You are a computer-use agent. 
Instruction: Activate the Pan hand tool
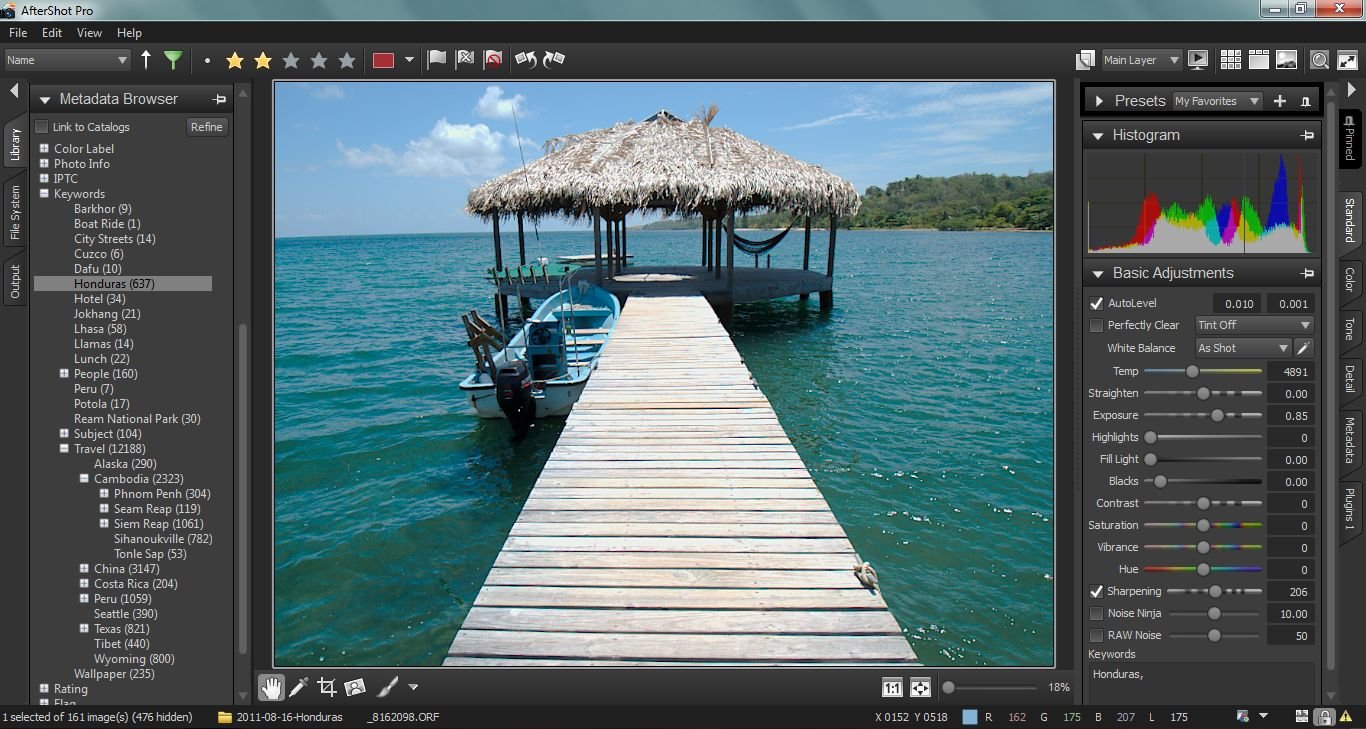(x=270, y=687)
